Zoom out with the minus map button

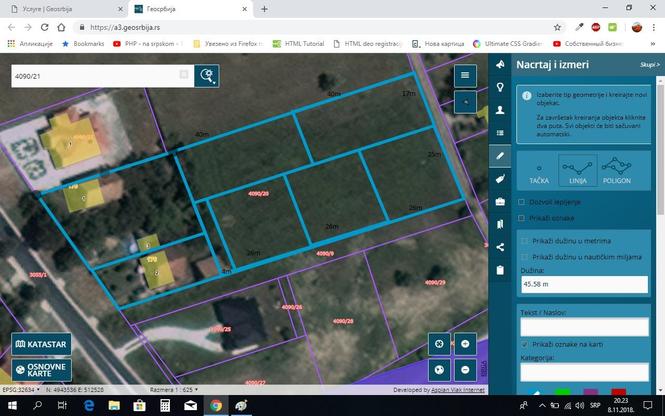pyautogui.click(x=465, y=370)
